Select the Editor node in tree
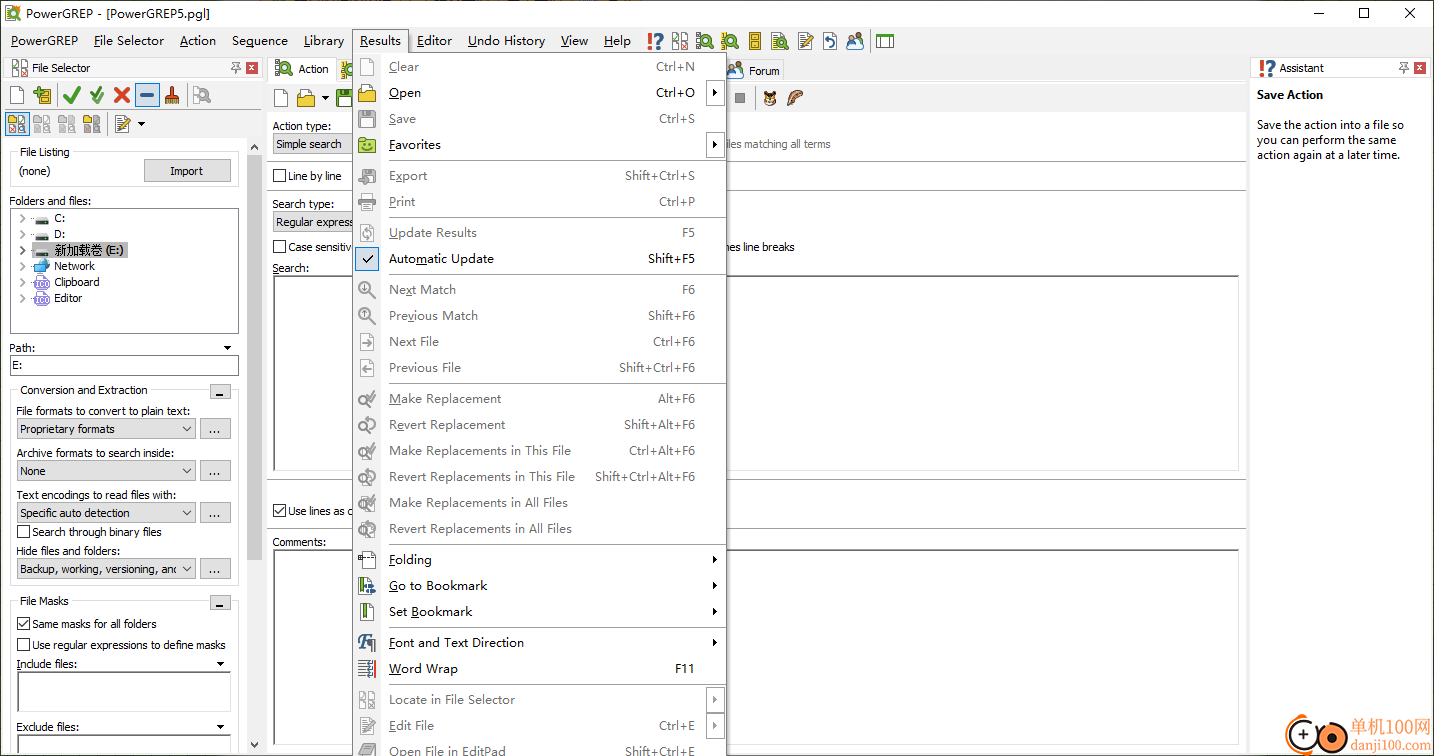The image size is (1434, 756). [68, 298]
